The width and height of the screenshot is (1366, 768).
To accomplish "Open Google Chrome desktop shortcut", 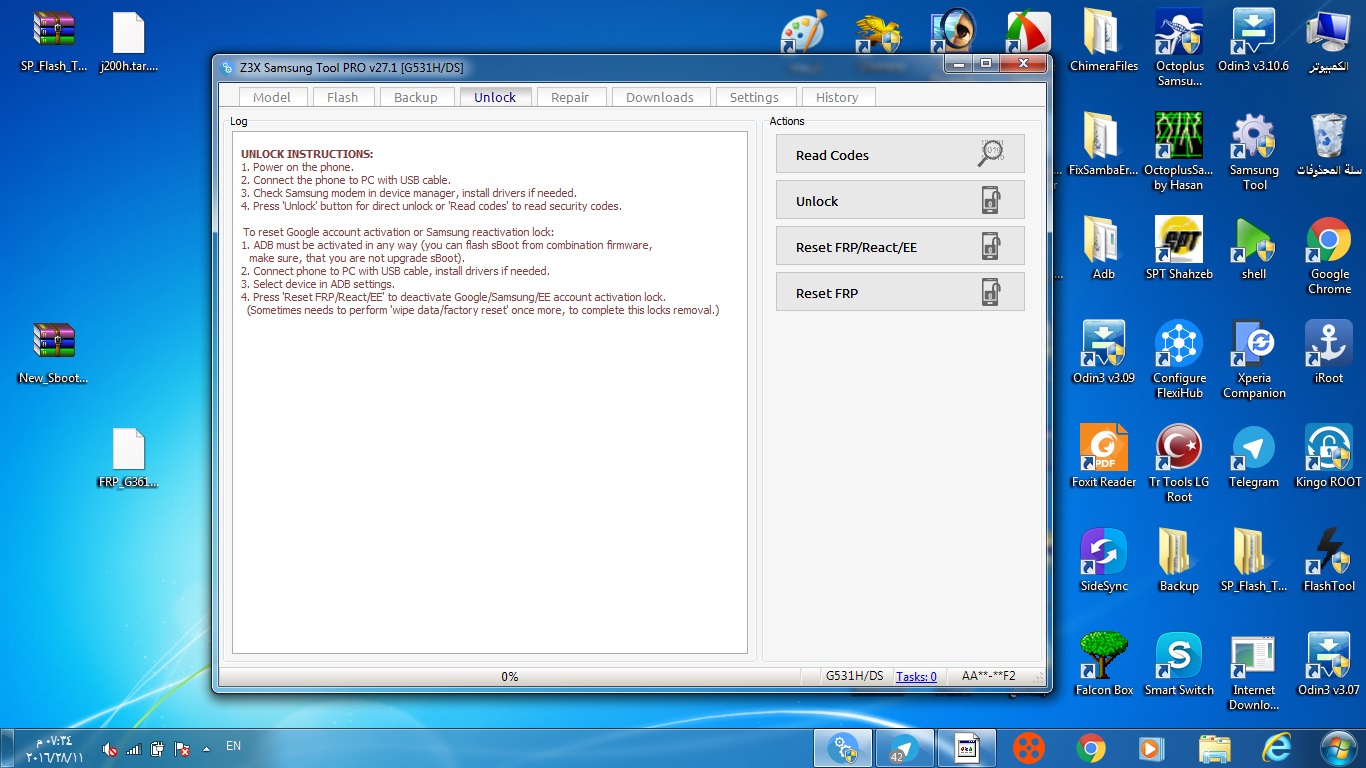I will (1329, 256).
